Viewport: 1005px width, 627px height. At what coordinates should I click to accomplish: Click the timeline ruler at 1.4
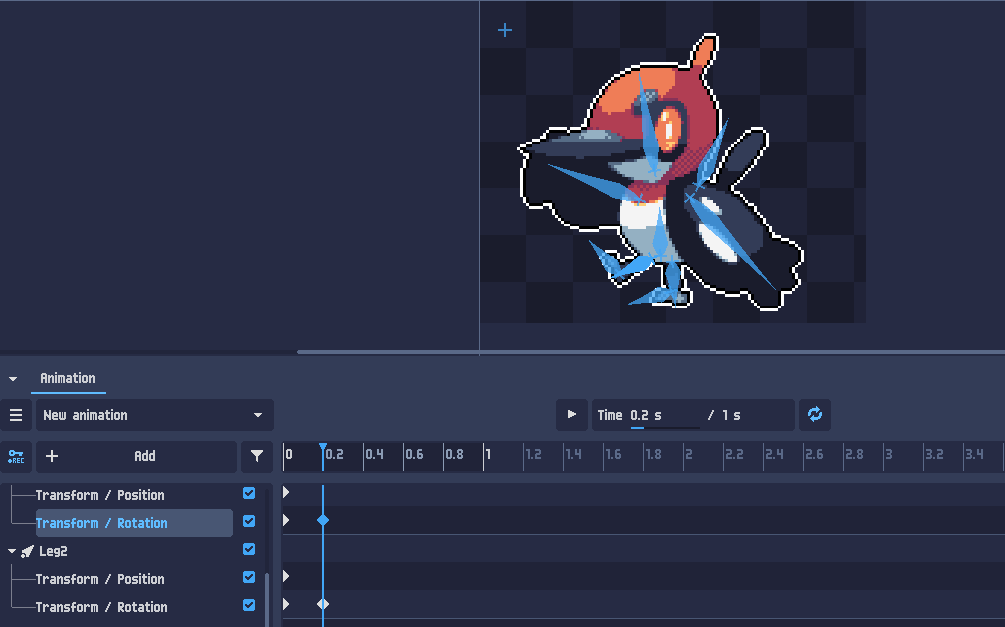coord(573,455)
